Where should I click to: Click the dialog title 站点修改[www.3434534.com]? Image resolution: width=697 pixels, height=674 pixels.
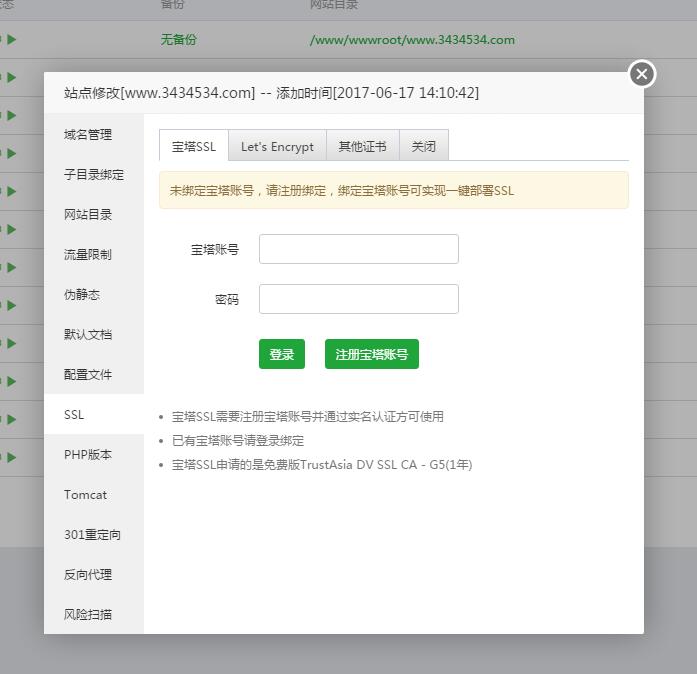160,93
